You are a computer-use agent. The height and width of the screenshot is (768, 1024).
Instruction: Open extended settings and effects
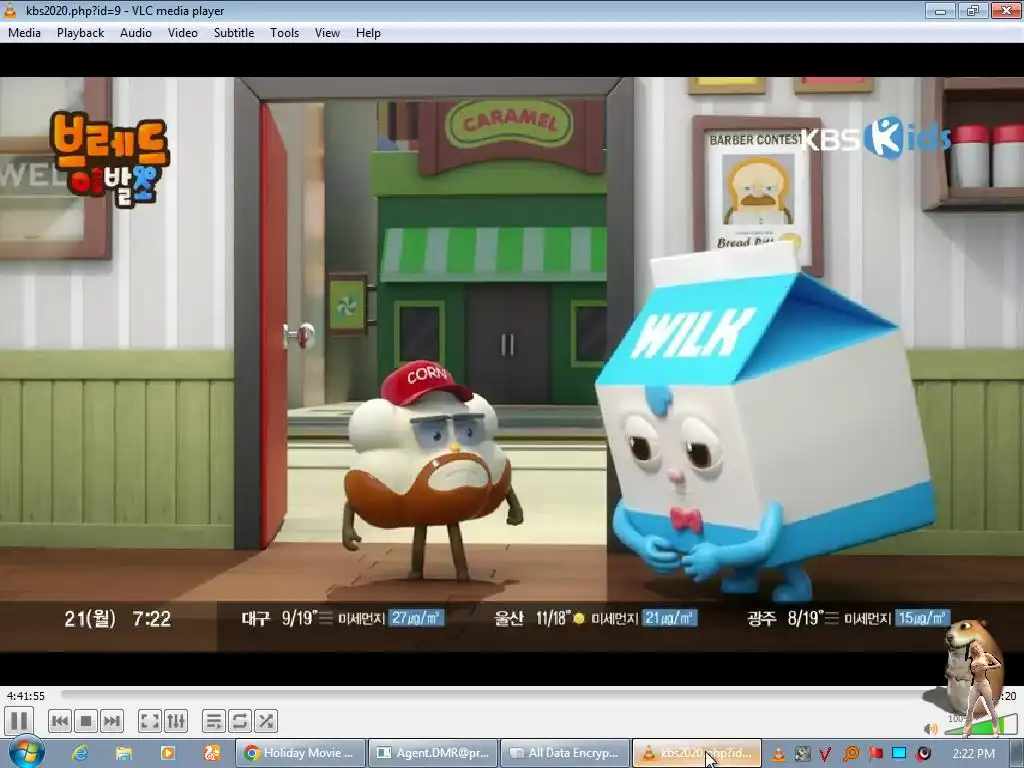point(176,721)
